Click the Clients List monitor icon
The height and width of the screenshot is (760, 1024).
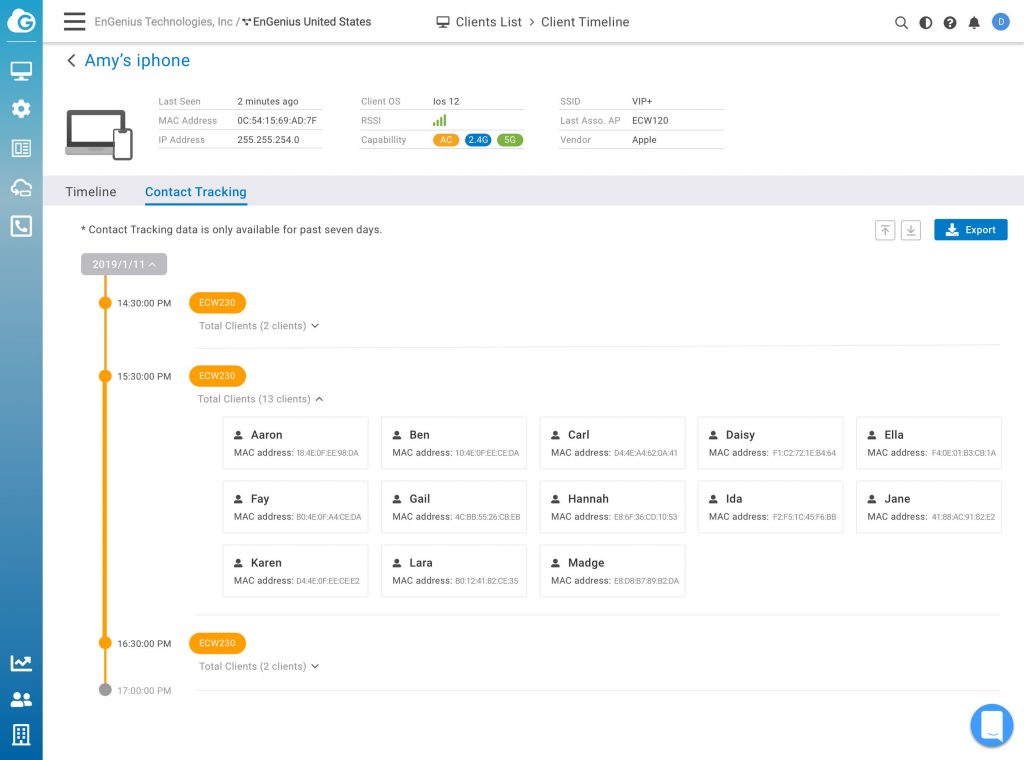(443, 22)
